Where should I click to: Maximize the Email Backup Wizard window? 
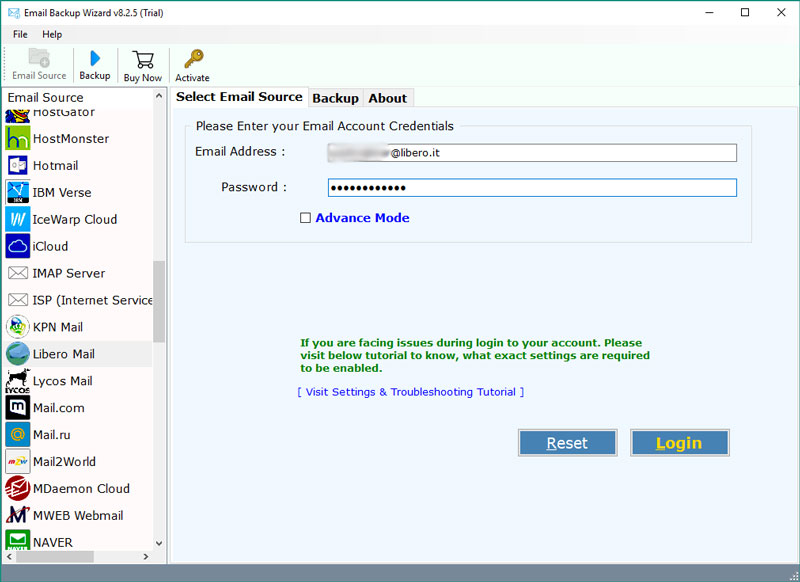point(745,13)
